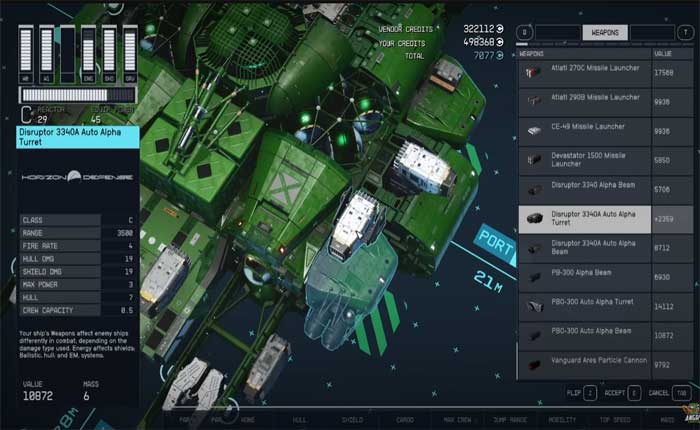Click the GRV power allocation bar

point(131,51)
